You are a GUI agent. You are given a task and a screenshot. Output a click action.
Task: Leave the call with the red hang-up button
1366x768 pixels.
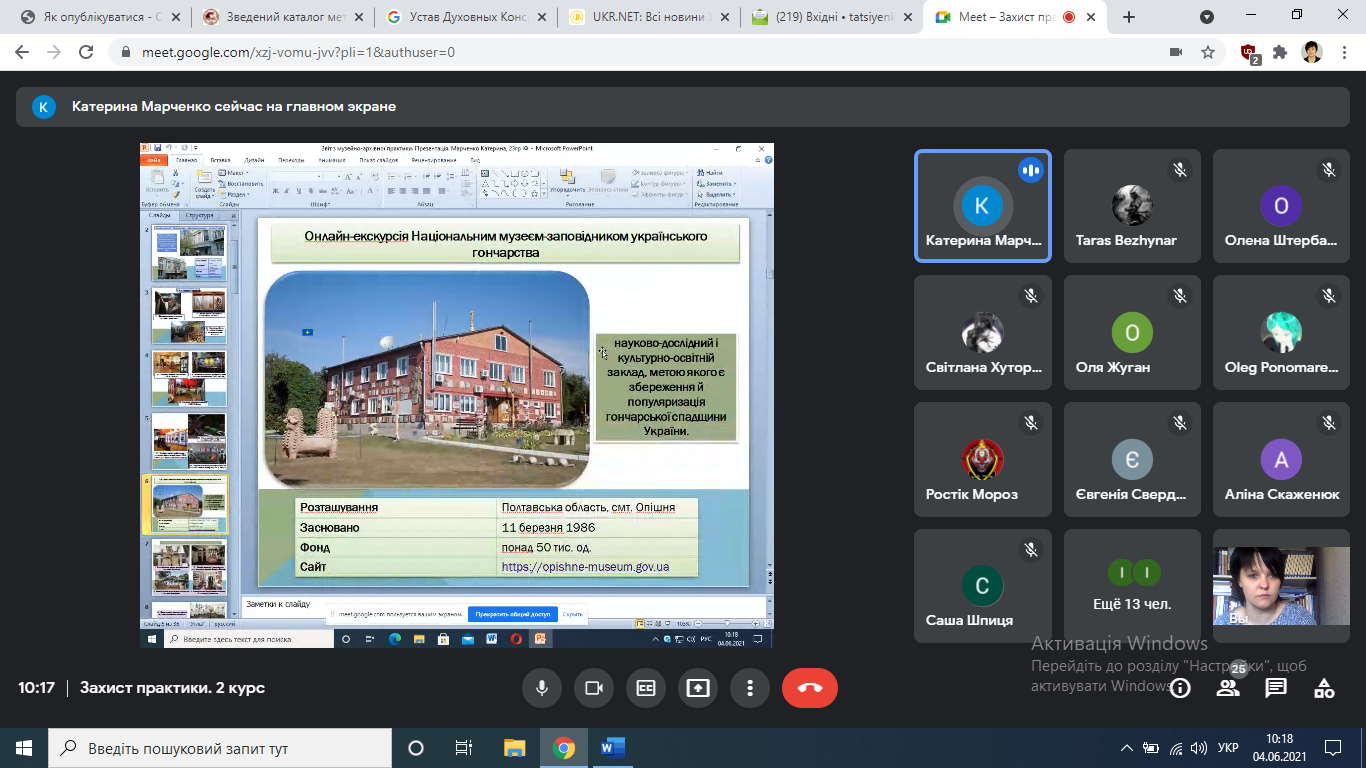(x=810, y=688)
